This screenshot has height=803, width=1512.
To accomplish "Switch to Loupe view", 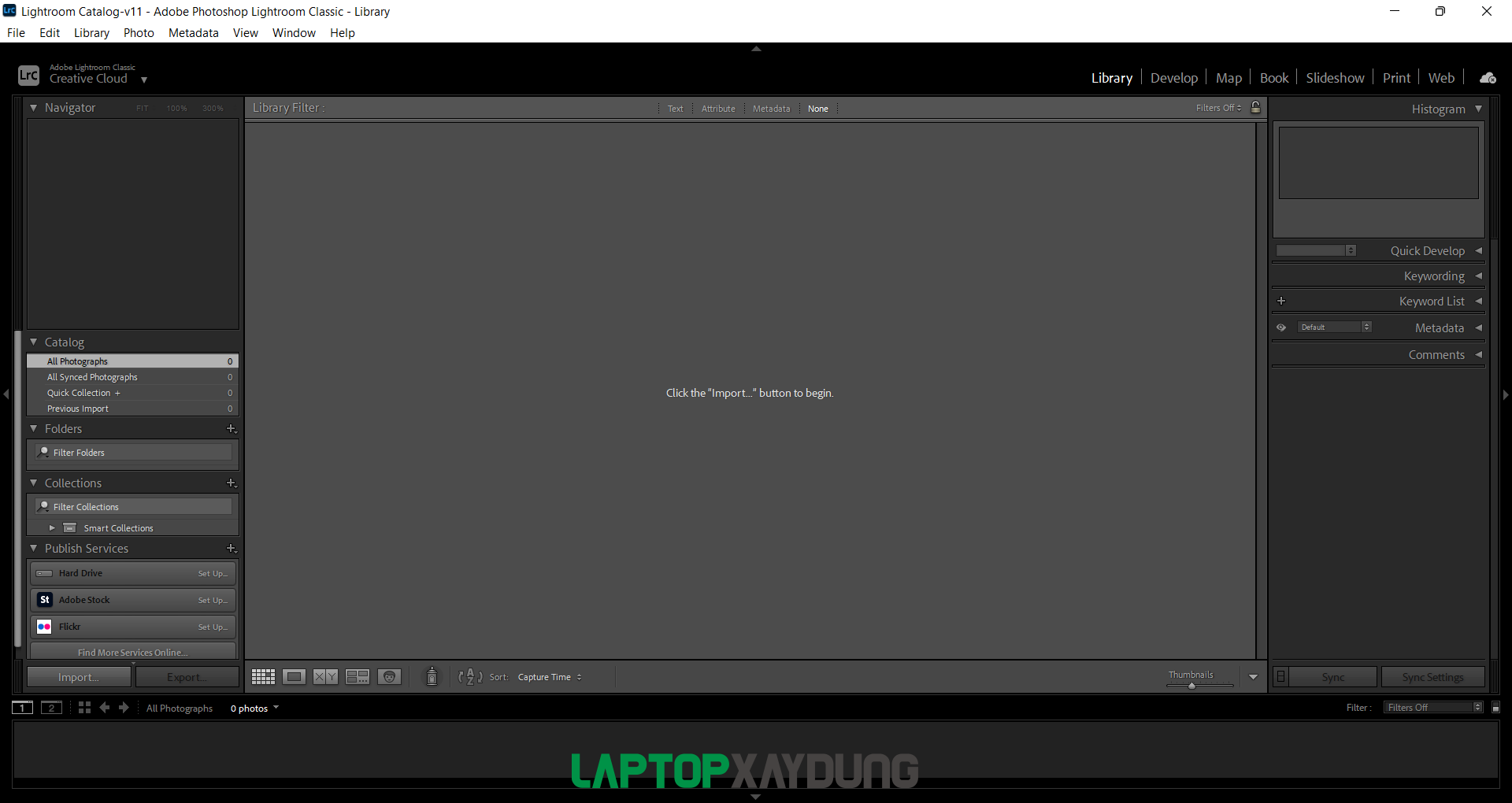I will point(294,676).
